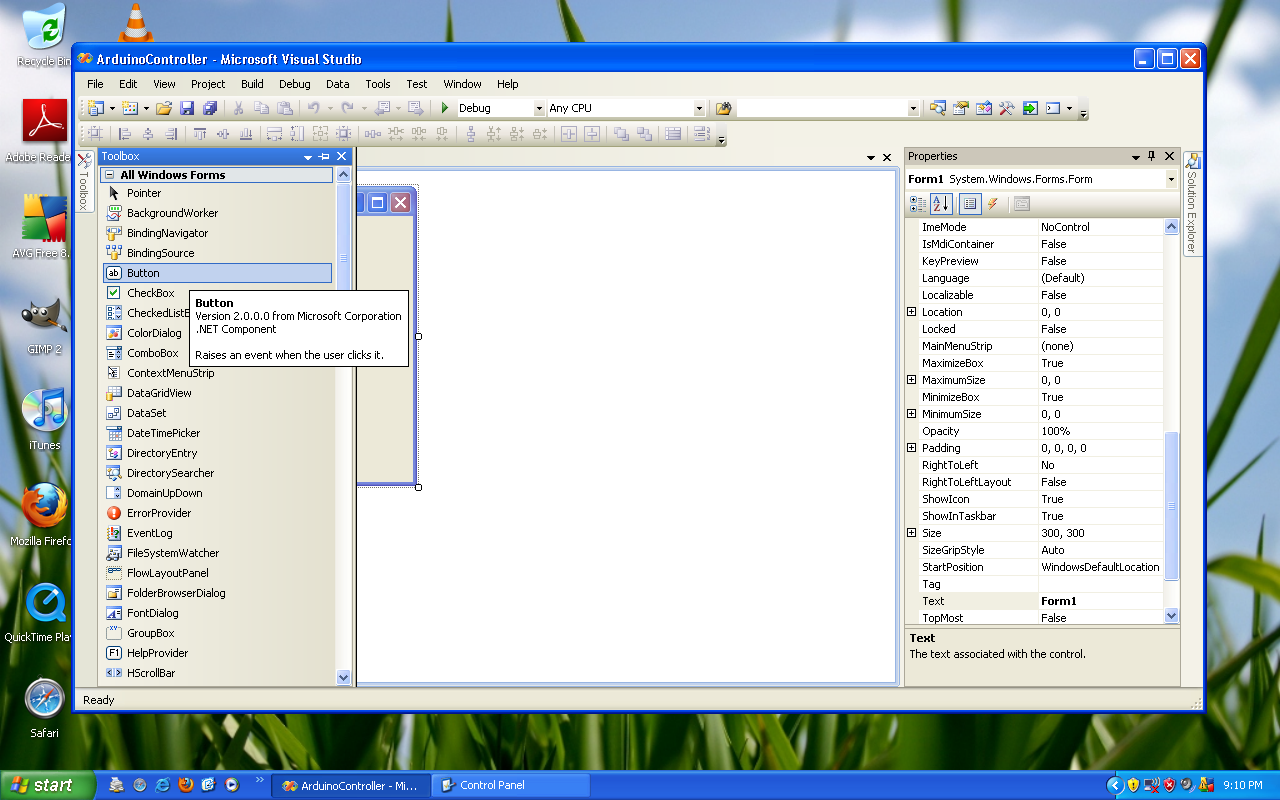Select the DateTimePicker control in Toolbox
The image size is (1280, 800).
click(218, 433)
